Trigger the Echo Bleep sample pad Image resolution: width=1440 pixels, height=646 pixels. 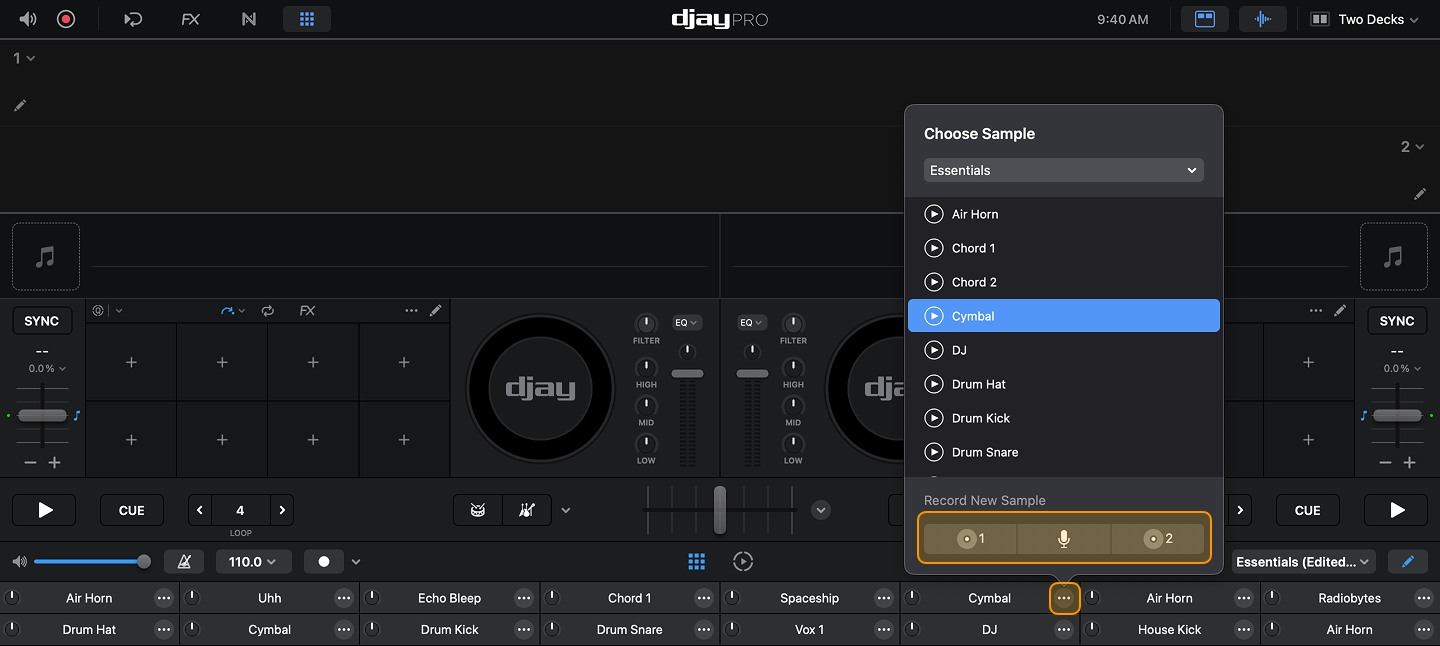point(449,598)
